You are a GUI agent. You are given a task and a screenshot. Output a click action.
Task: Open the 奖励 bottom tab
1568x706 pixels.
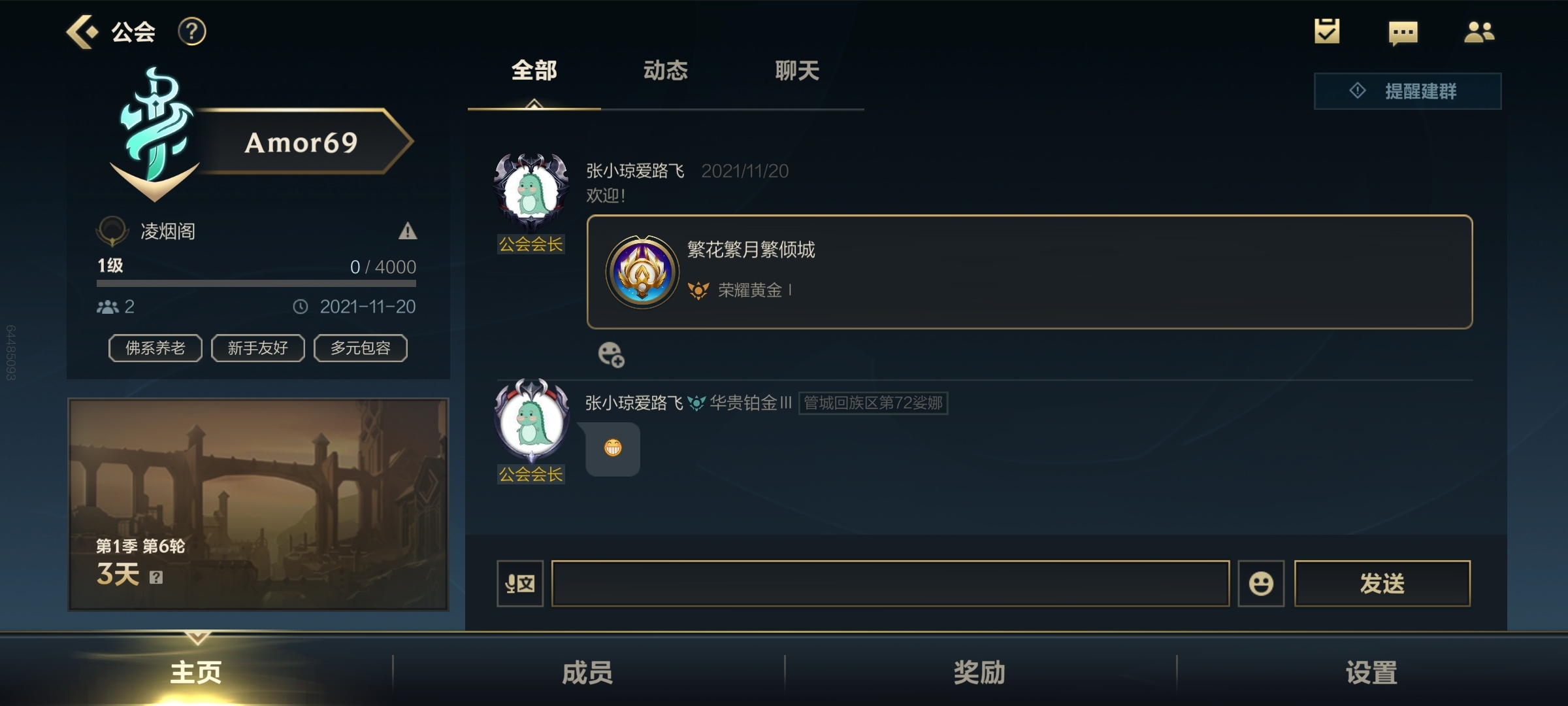click(980, 672)
